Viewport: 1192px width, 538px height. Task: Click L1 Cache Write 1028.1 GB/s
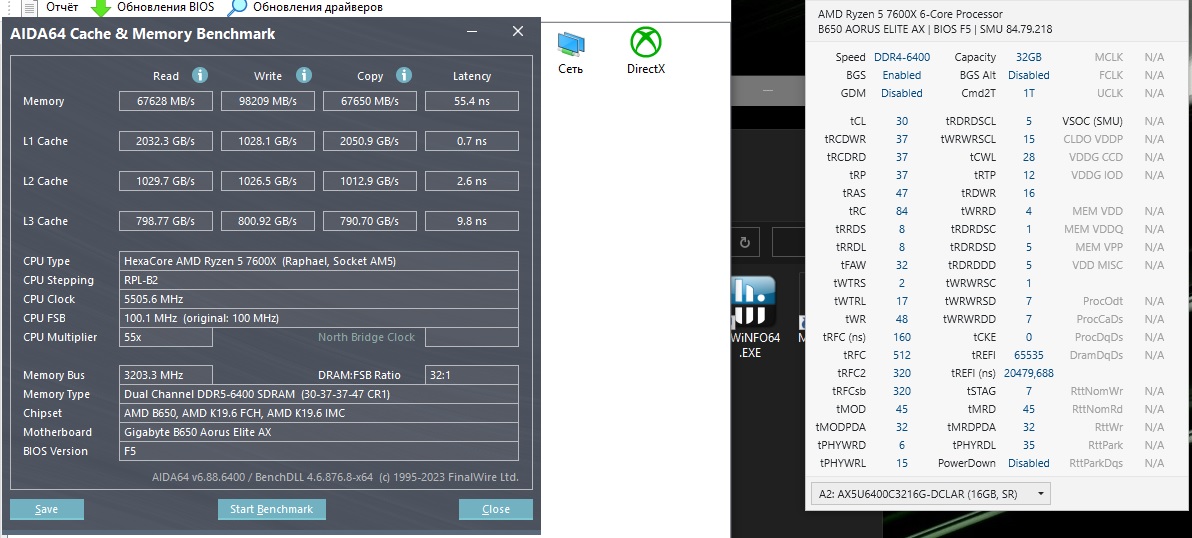[268, 141]
